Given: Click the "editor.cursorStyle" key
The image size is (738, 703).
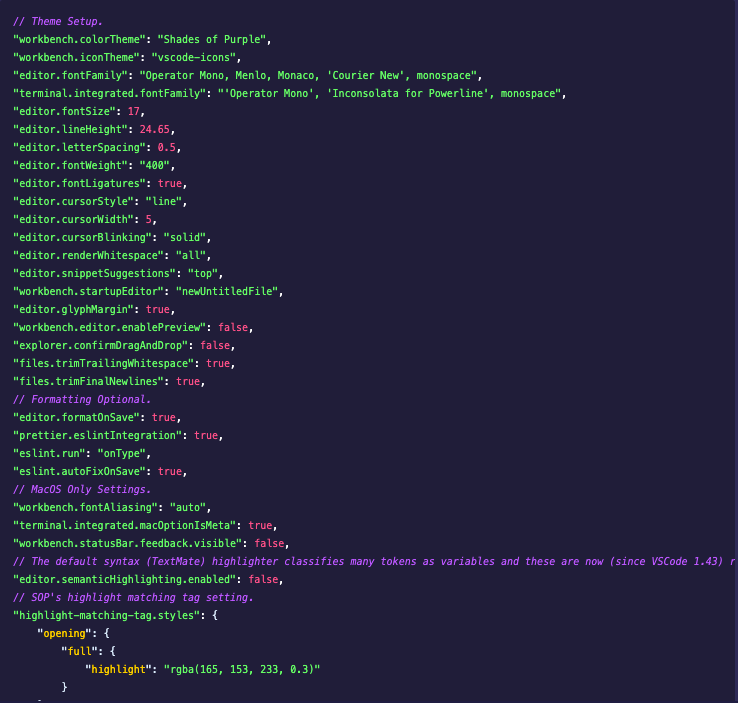Looking at the screenshot, I should click(x=73, y=201).
